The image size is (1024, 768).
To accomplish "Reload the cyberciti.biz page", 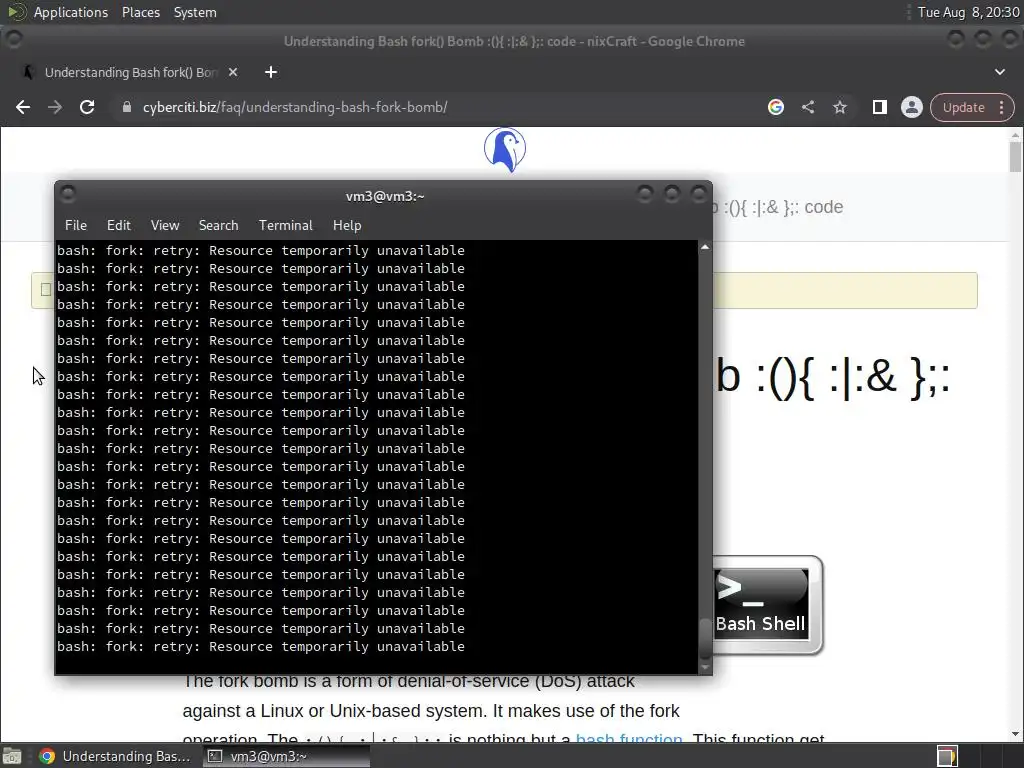I will pos(87,107).
